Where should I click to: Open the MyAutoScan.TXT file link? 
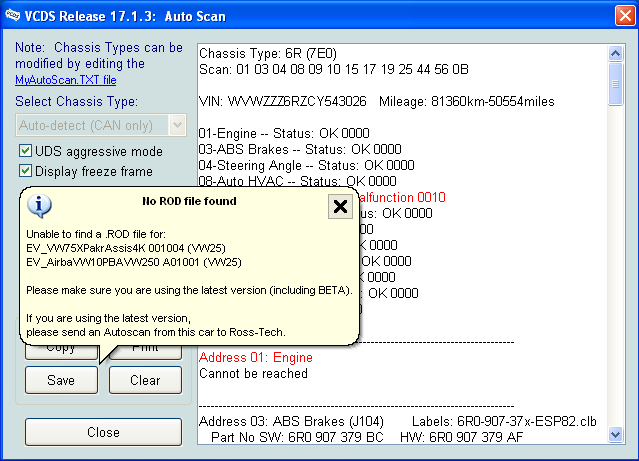click(66, 80)
